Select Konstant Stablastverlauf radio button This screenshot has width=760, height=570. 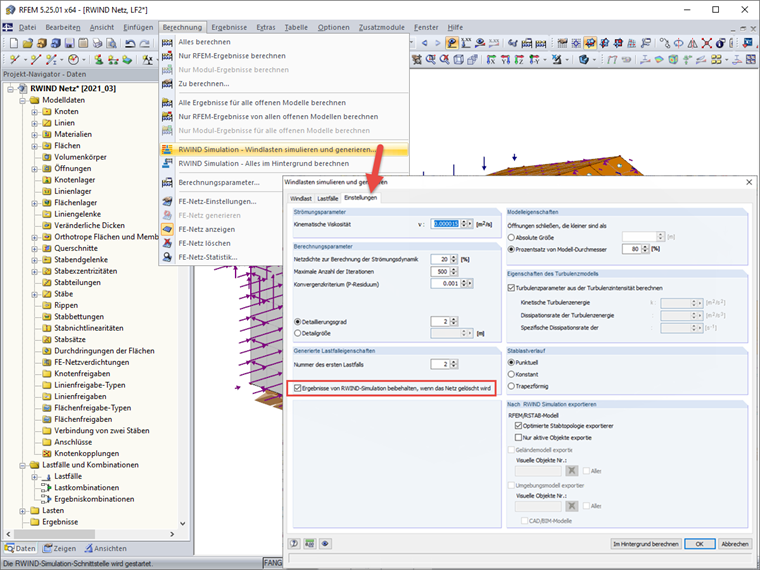click(x=511, y=374)
